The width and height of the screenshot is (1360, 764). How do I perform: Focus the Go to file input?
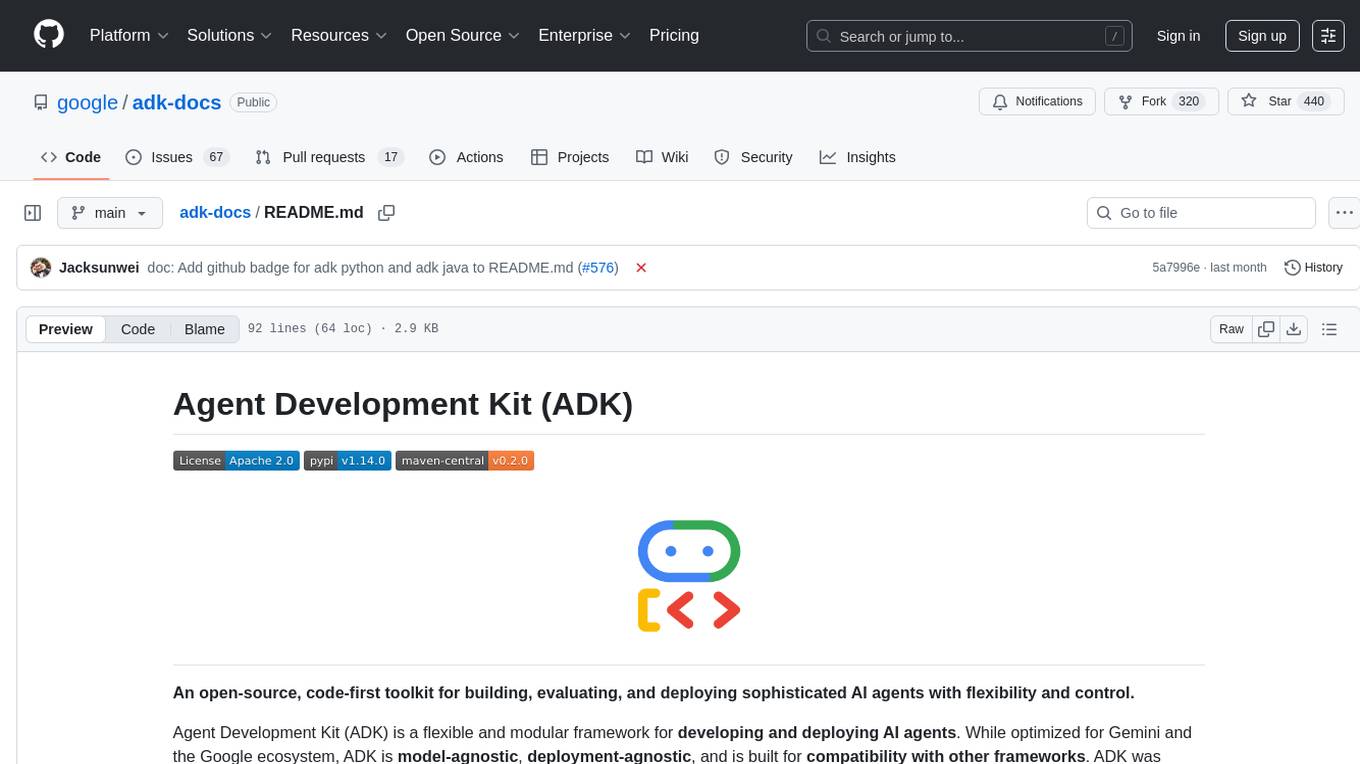(1201, 213)
